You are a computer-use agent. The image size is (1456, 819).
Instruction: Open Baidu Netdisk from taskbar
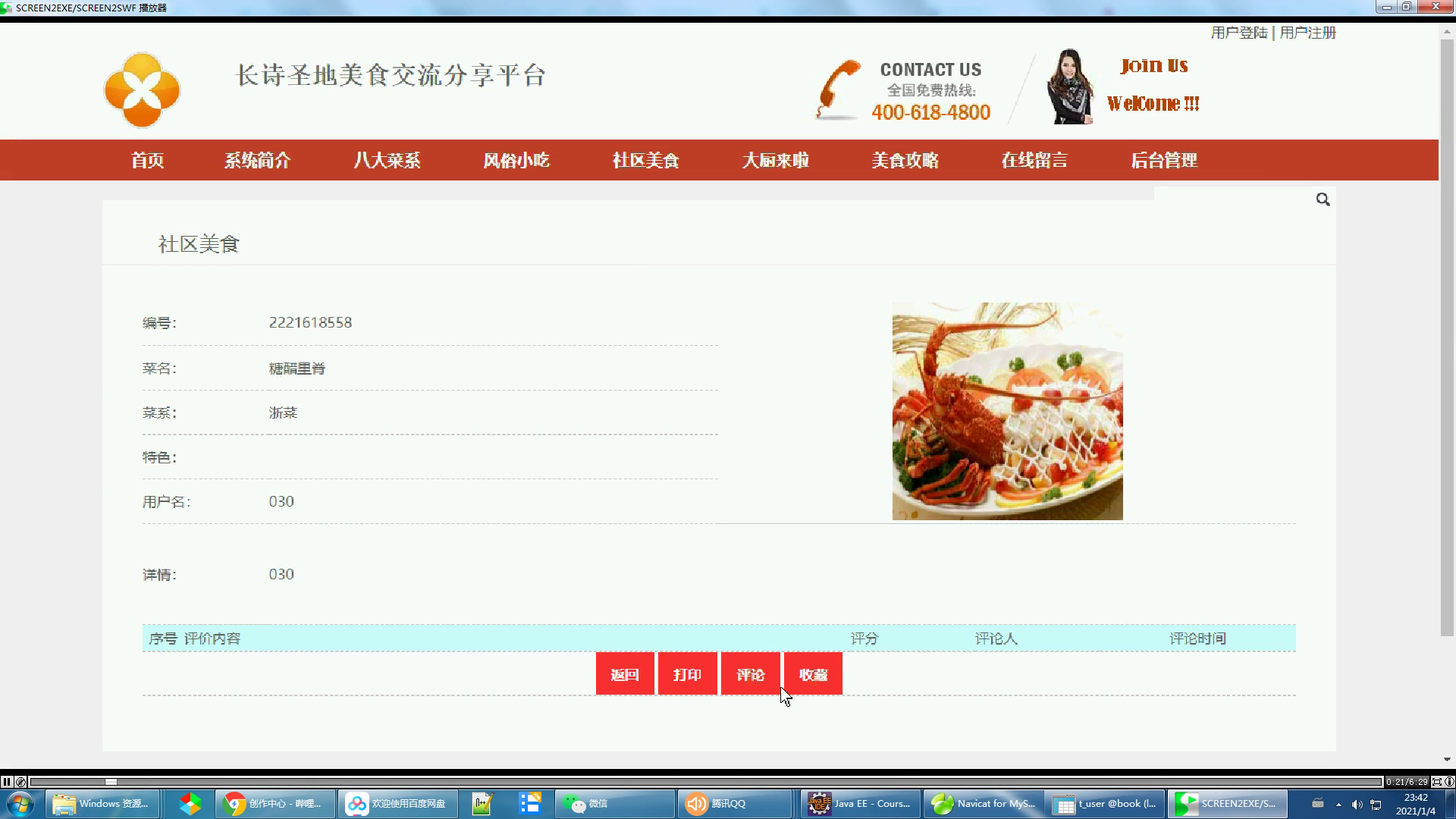[x=398, y=804]
